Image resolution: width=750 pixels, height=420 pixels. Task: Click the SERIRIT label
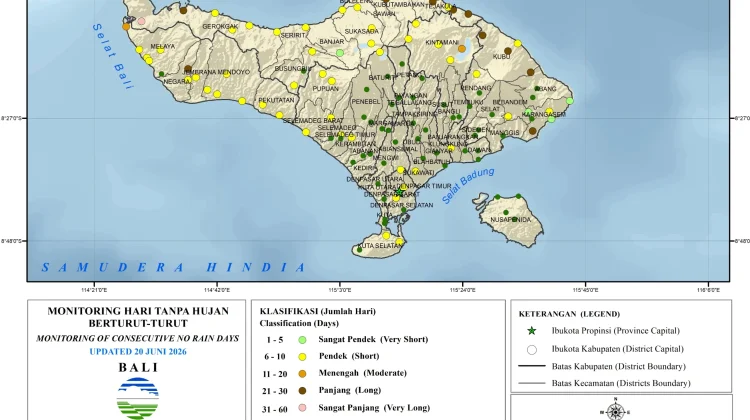click(x=293, y=35)
